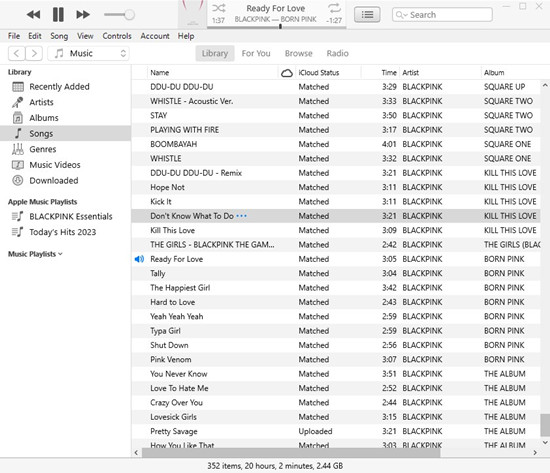Click the vertical scrollbar down arrow
550x473 pixels.
545,442
